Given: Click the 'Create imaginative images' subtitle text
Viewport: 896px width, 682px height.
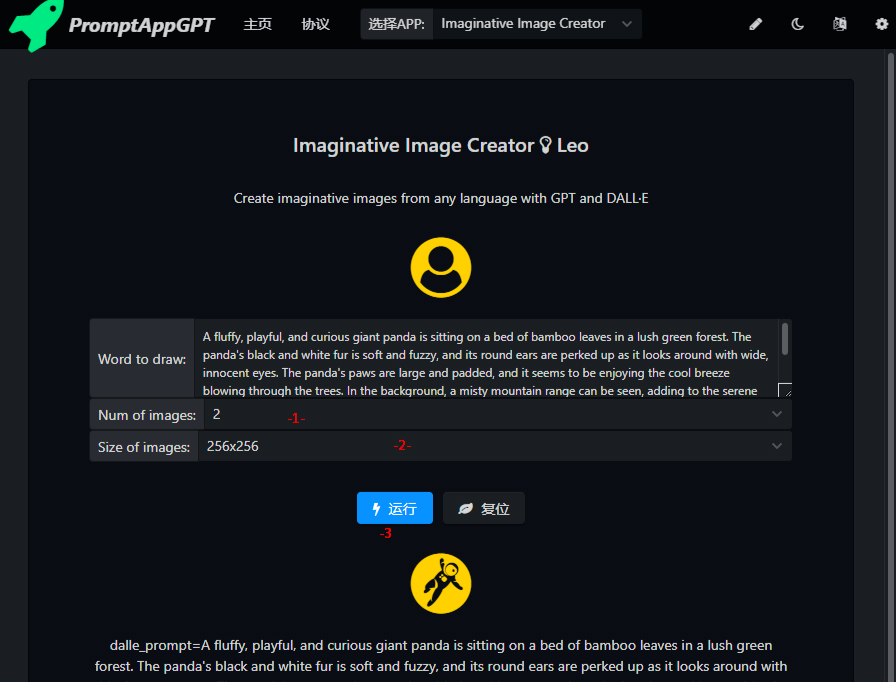Looking at the screenshot, I should [x=441, y=198].
